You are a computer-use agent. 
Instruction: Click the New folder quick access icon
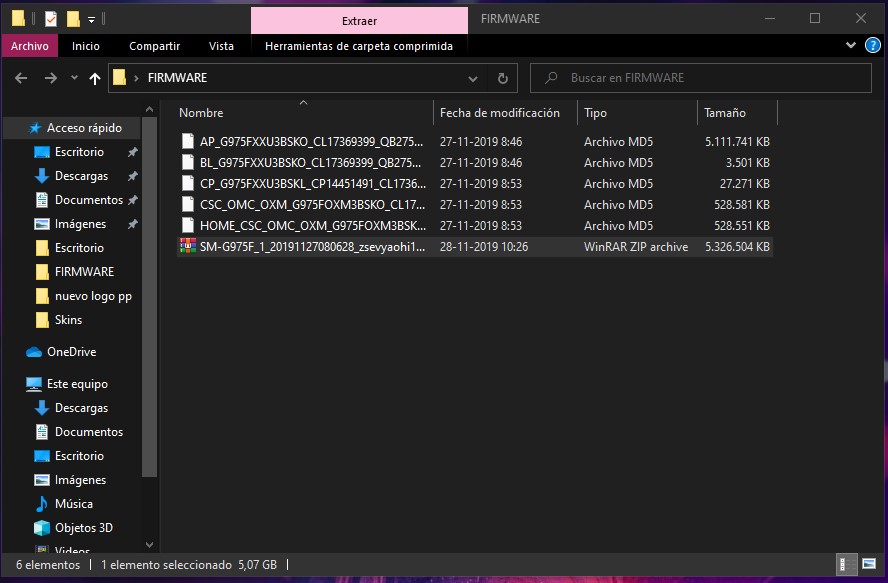(x=73, y=19)
